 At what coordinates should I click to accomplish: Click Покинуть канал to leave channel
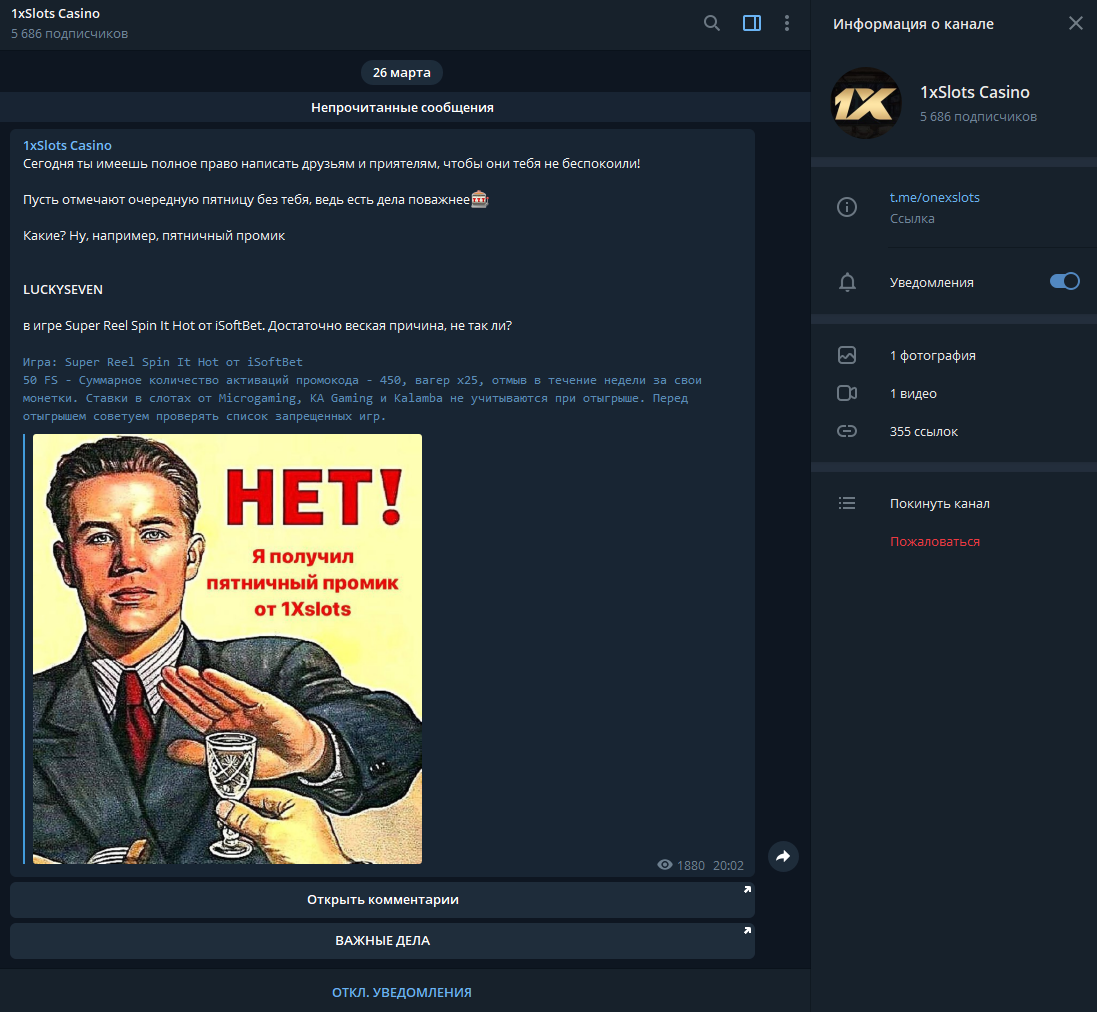[939, 503]
